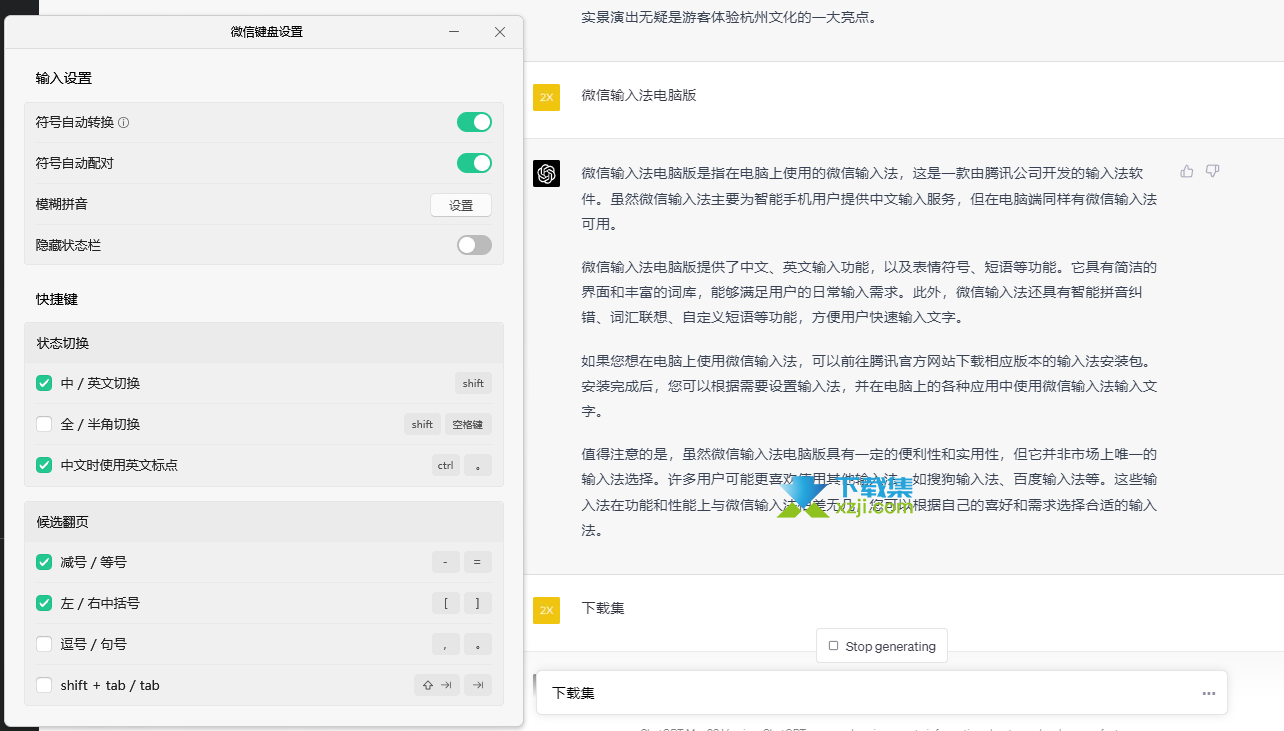Click 空格键 key badge
1284x731 pixels.
click(468, 424)
